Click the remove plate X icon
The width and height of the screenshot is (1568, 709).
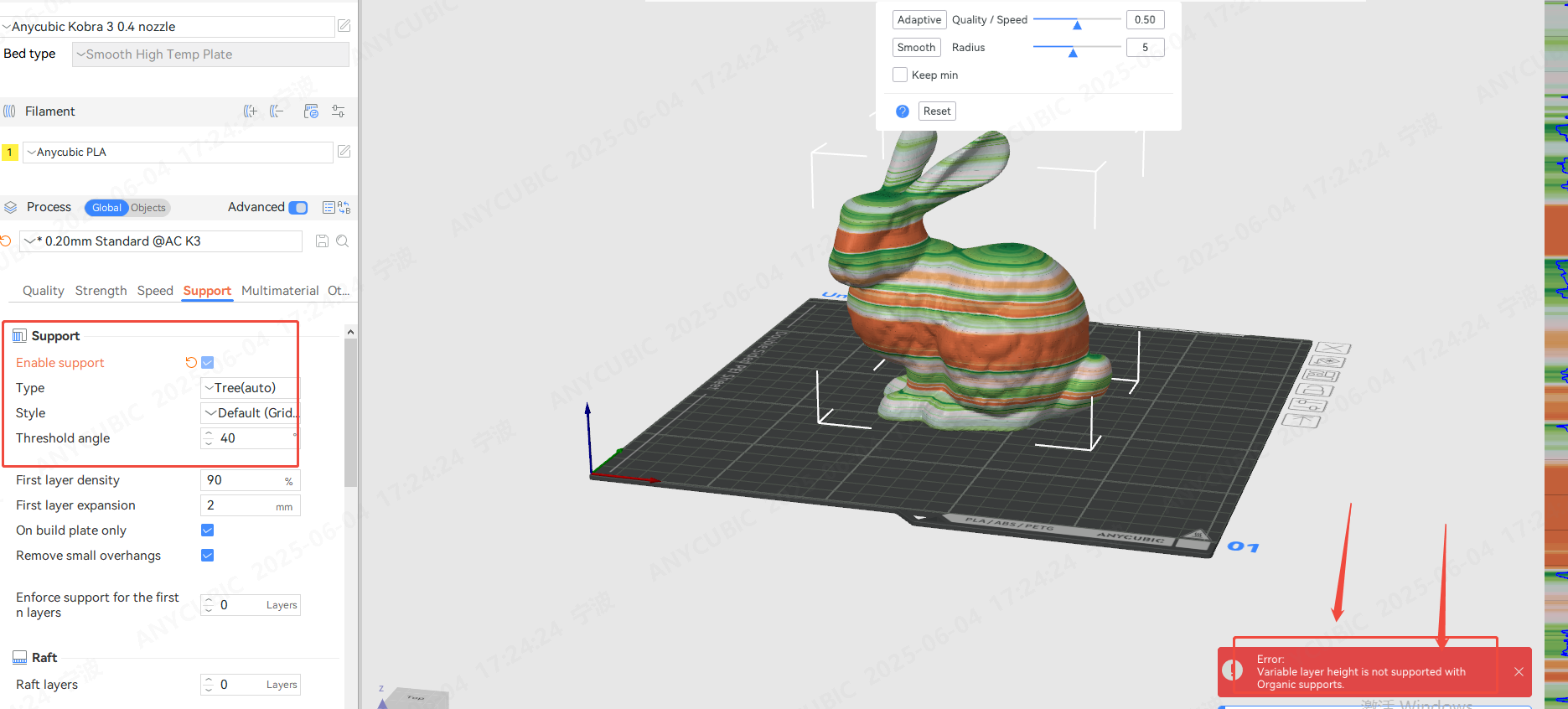pos(1333,348)
